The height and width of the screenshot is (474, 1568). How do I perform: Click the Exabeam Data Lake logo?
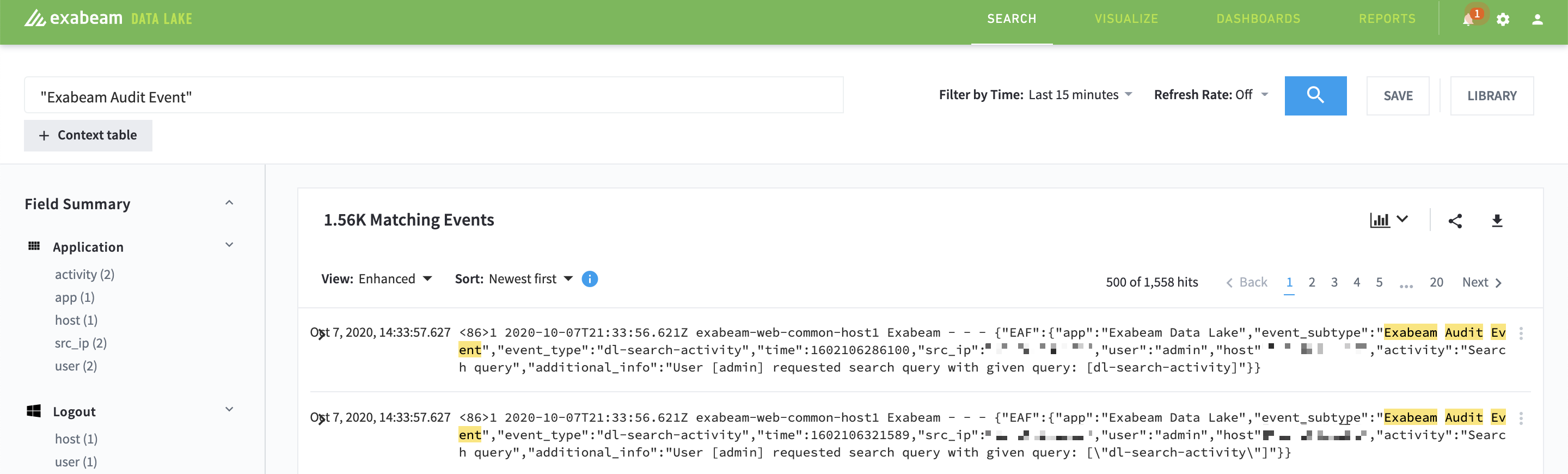(x=108, y=19)
